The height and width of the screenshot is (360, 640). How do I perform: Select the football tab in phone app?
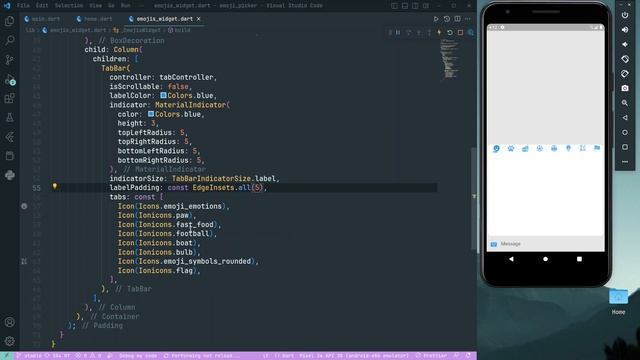[540, 149]
